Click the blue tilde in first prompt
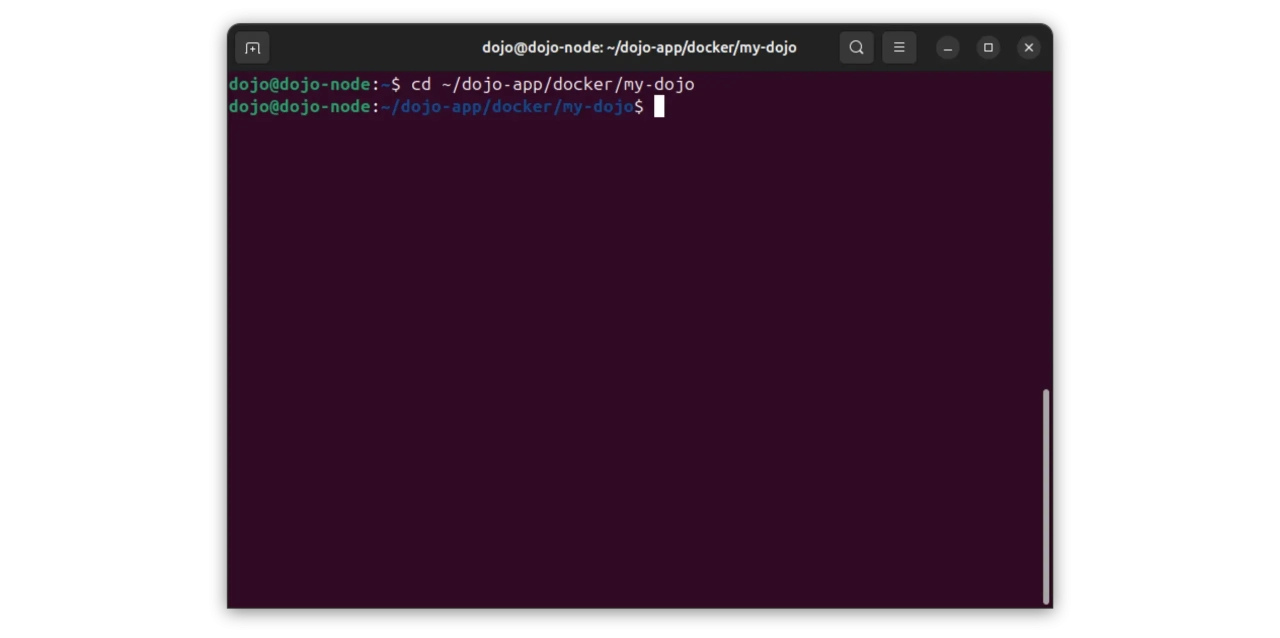 [x=385, y=85]
